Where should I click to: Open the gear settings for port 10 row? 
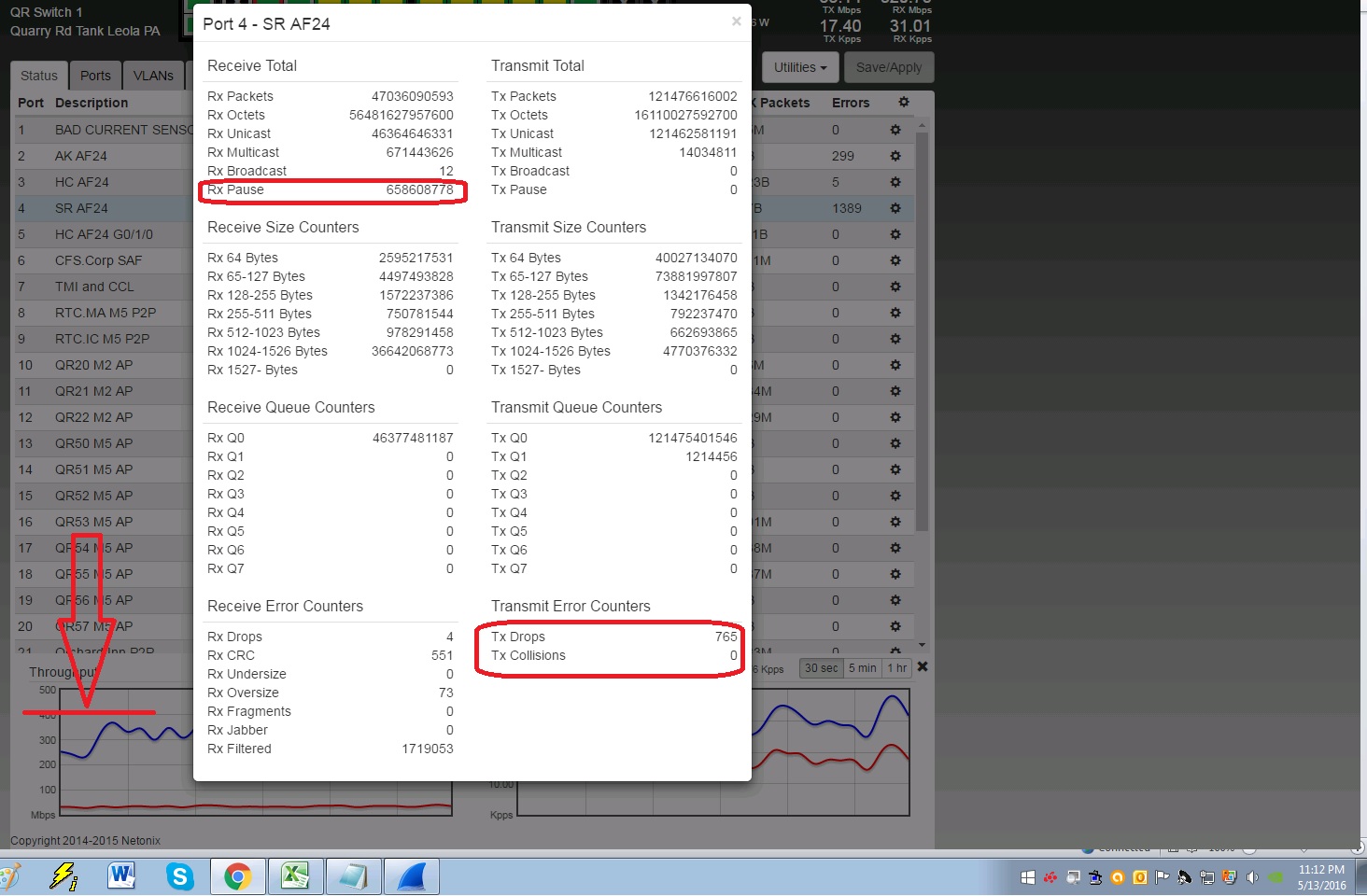pyautogui.click(x=895, y=365)
